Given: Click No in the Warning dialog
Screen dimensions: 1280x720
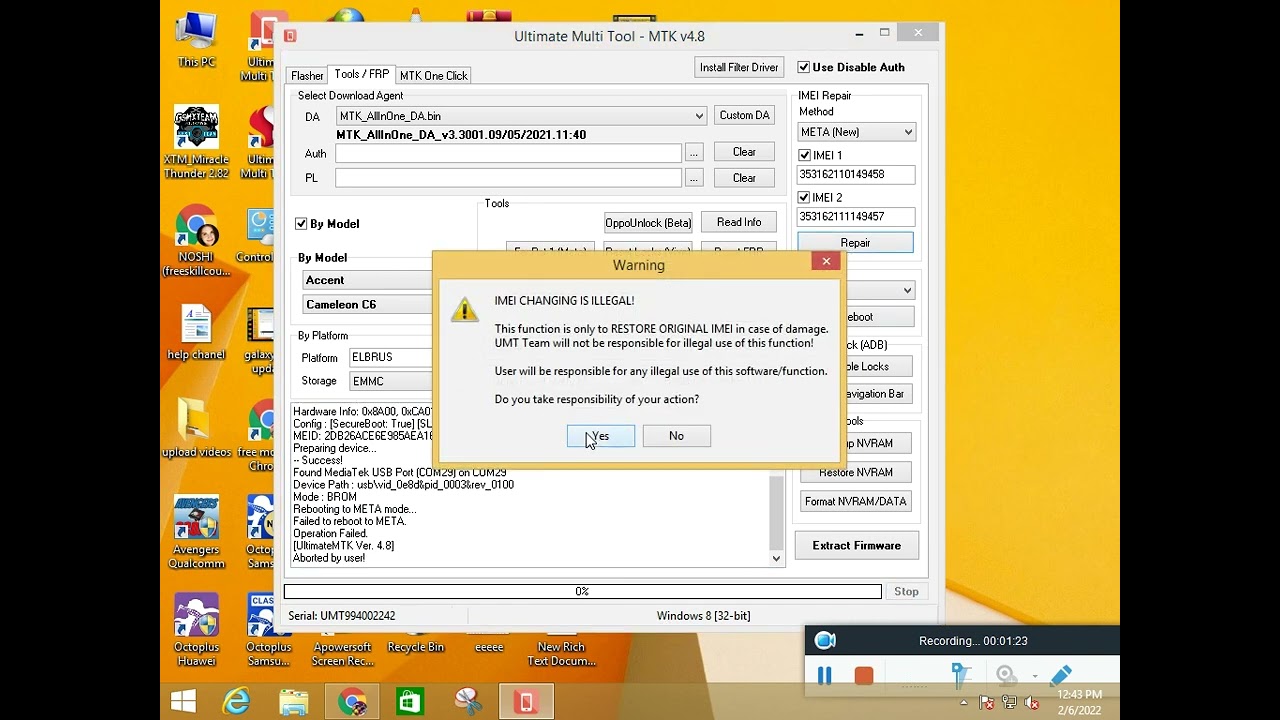Looking at the screenshot, I should click(677, 436).
